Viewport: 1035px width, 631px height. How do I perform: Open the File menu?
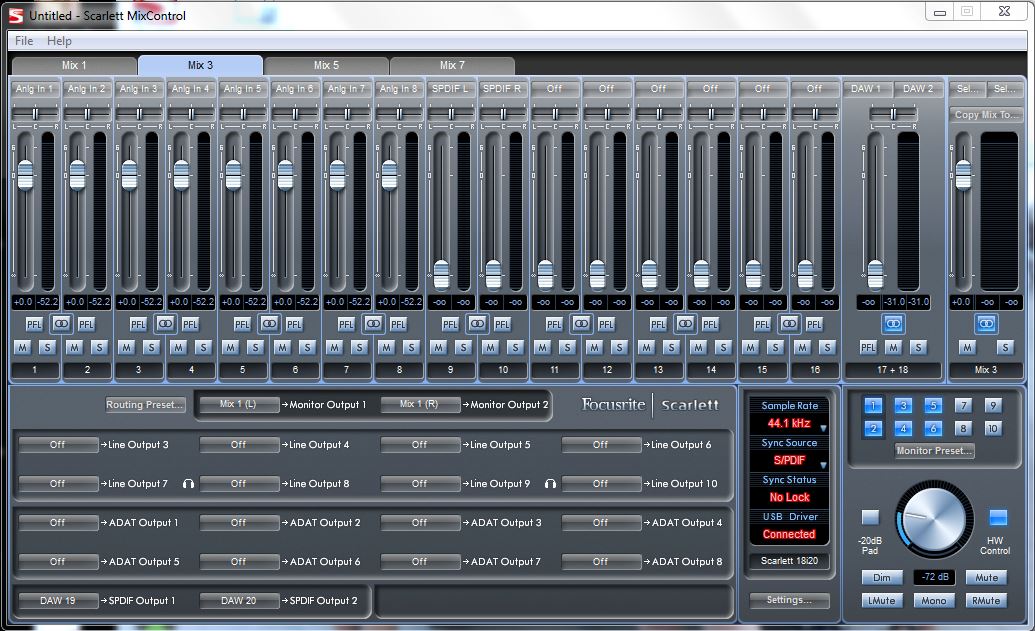coord(24,41)
